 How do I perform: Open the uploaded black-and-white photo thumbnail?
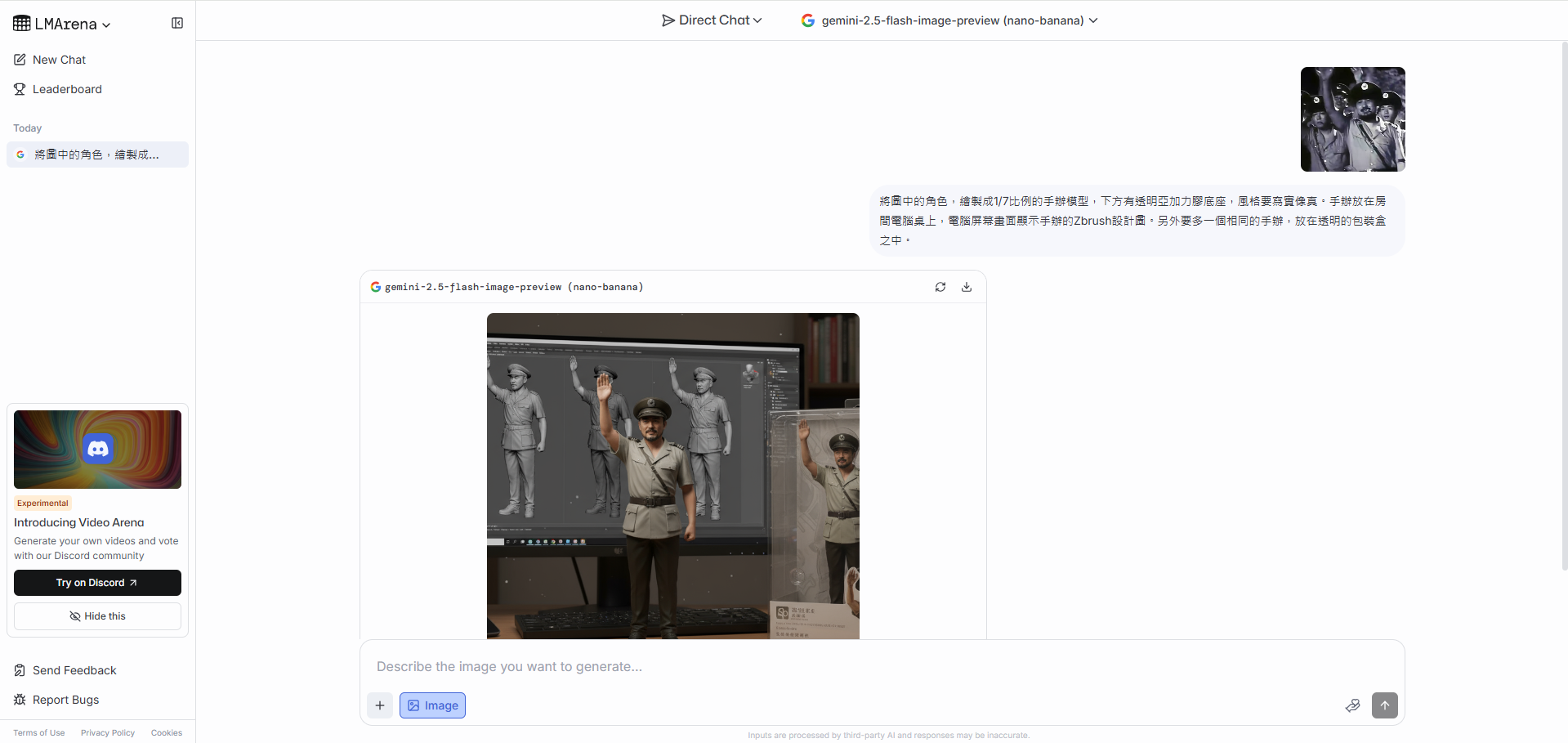coord(1352,119)
